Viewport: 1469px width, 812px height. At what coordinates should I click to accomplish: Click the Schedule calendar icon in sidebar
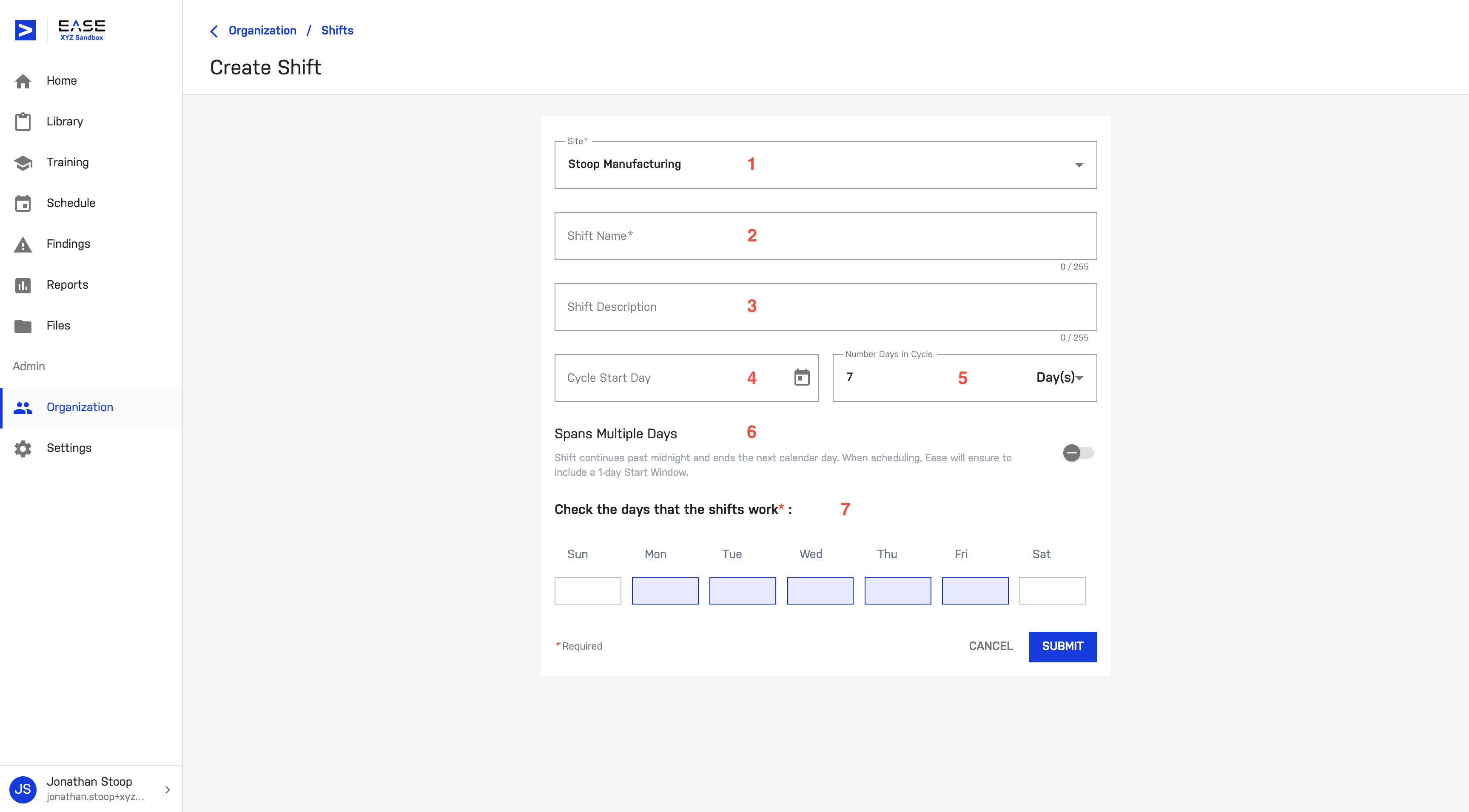[23, 203]
